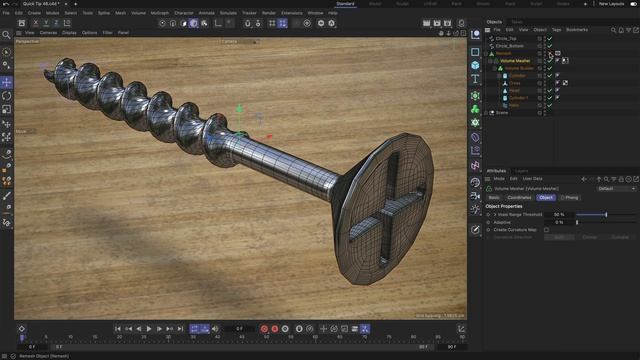Toggle Circle_Top enable checkmark
The width and height of the screenshot is (640, 360).
point(549,38)
